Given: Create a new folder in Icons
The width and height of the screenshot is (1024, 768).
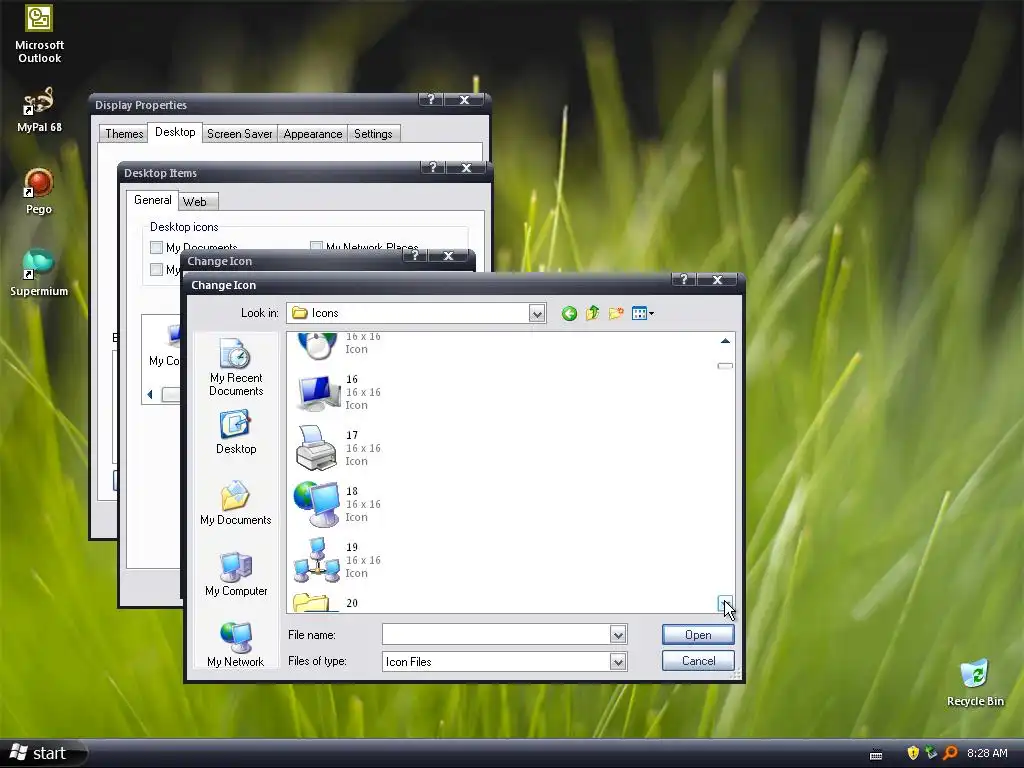Looking at the screenshot, I should coord(616,313).
